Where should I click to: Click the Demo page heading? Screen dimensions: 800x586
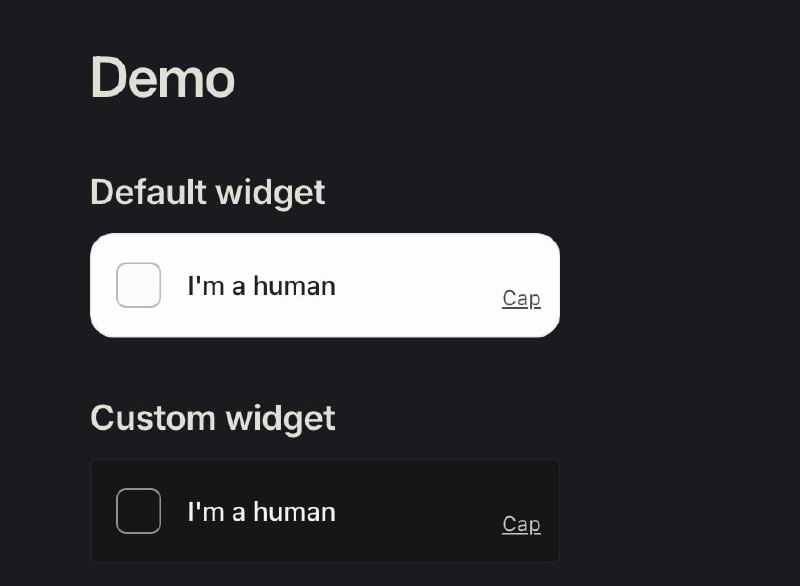tap(162, 78)
